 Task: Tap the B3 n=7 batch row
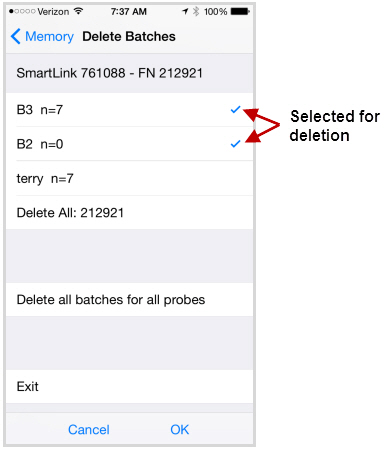click(x=129, y=110)
